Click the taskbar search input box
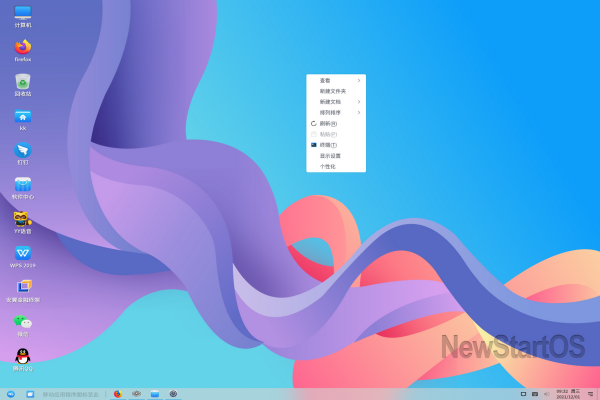The height and width of the screenshot is (400, 600). point(70,394)
